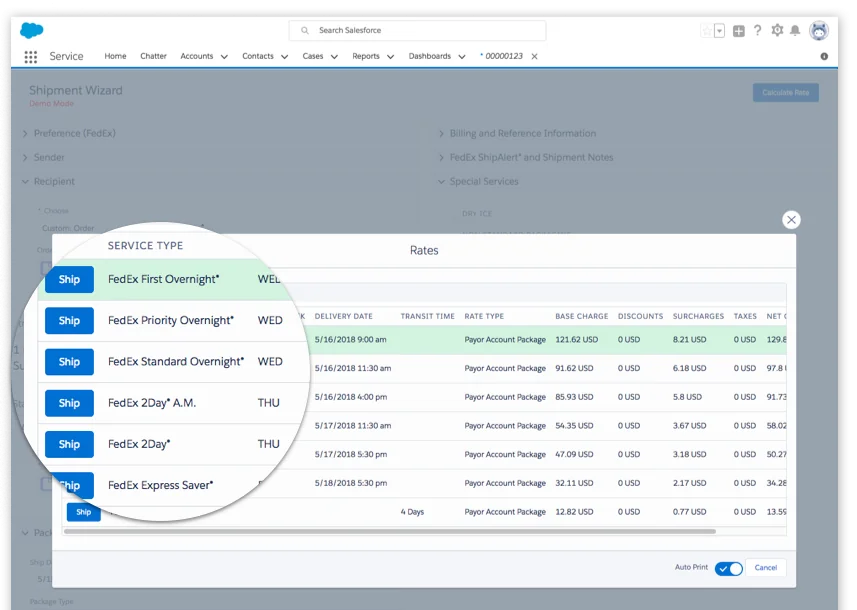Viewport: 857px width, 610px height.
Task: Focus the Search Salesforce field
Action: coord(417,31)
